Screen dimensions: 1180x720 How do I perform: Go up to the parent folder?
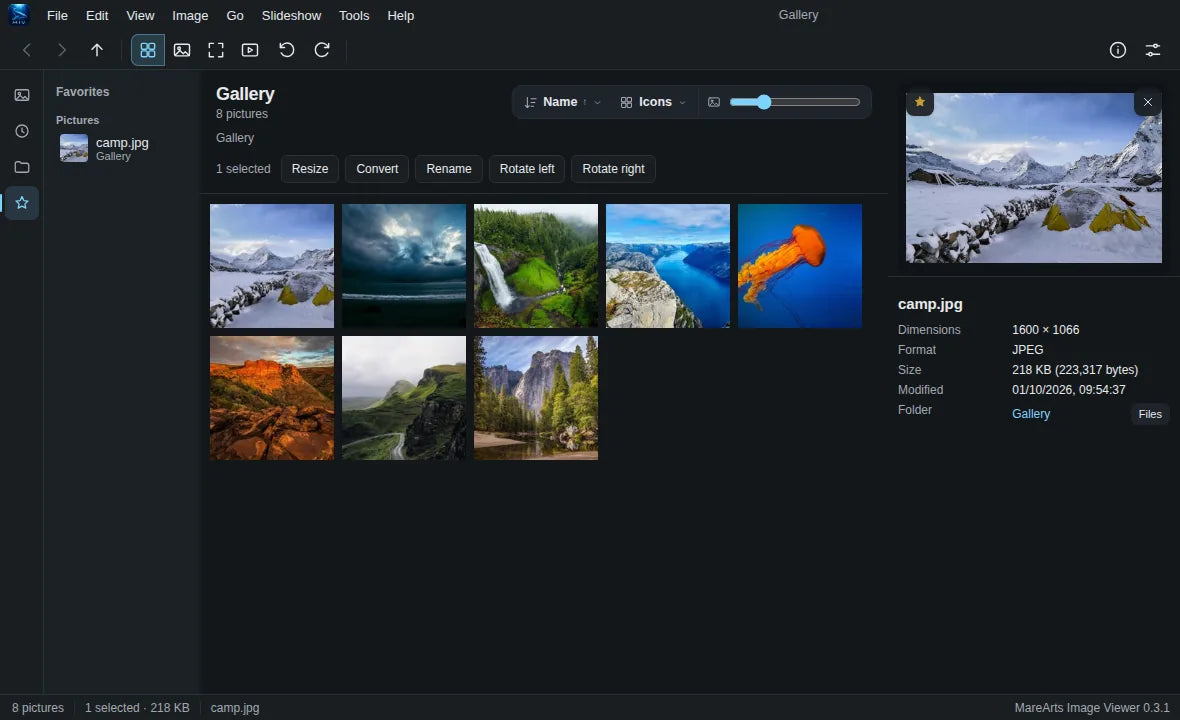[x=97, y=50]
